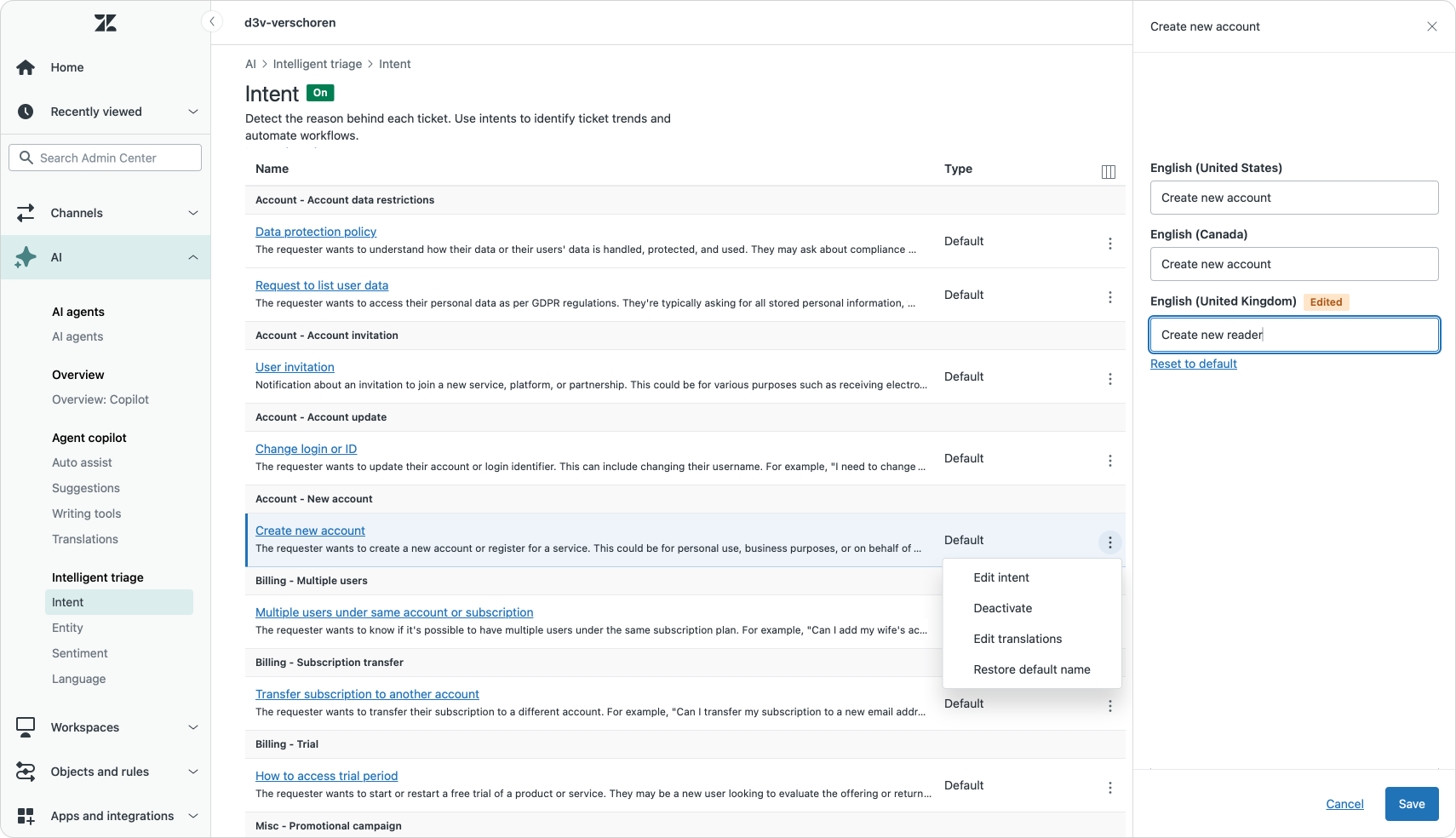Click the Save button
The width and height of the screenshot is (1456, 838).
click(1411, 804)
